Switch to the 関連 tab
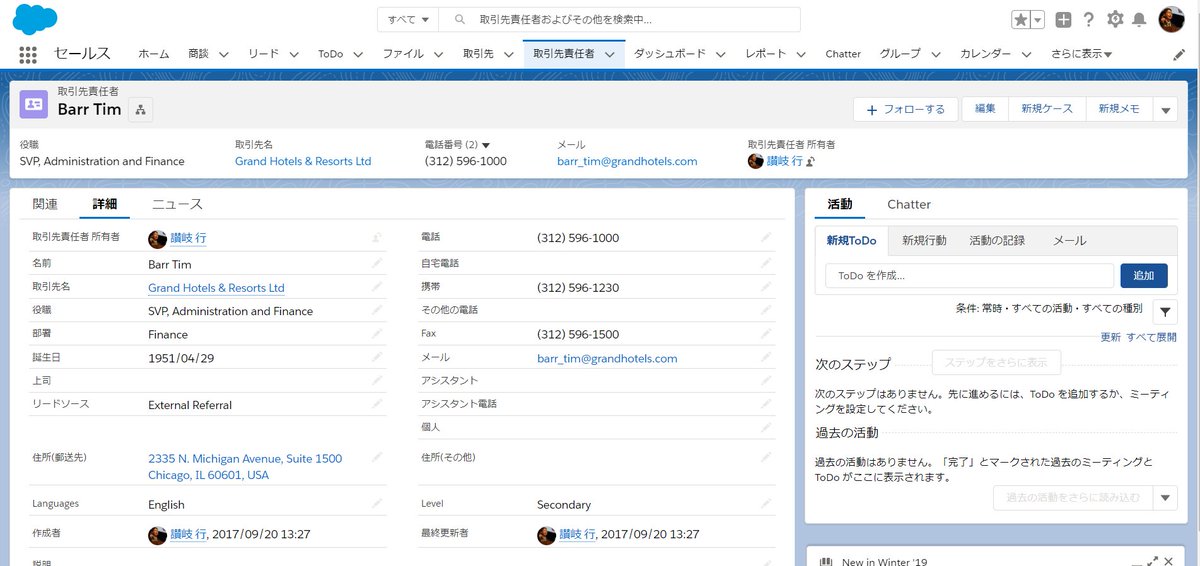This screenshot has height=566, width=1200. pyautogui.click(x=46, y=204)
